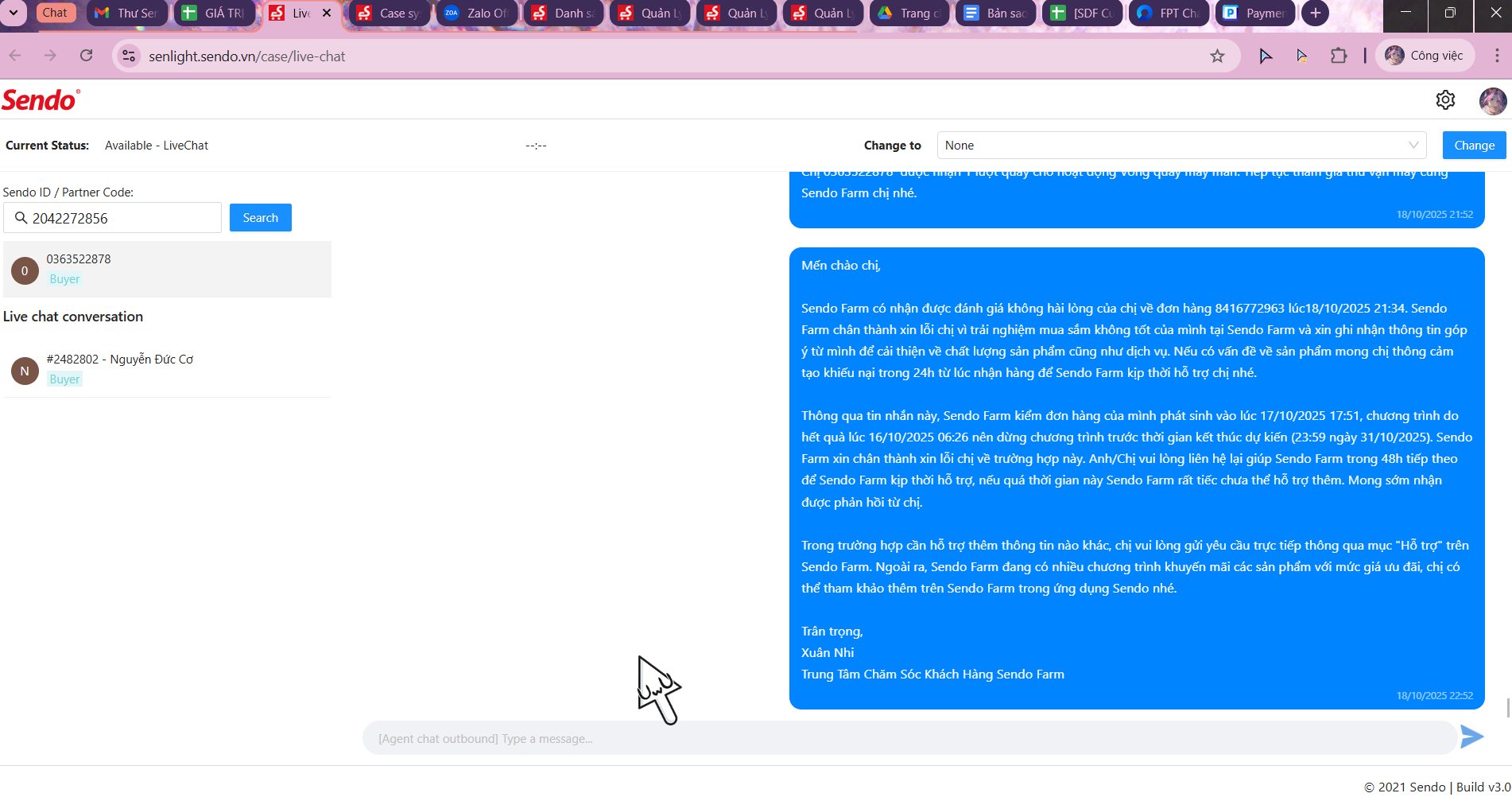Open the settings gear icon
The image size is (1512, 797).
pyautogui.click(x=1445, y=100)
